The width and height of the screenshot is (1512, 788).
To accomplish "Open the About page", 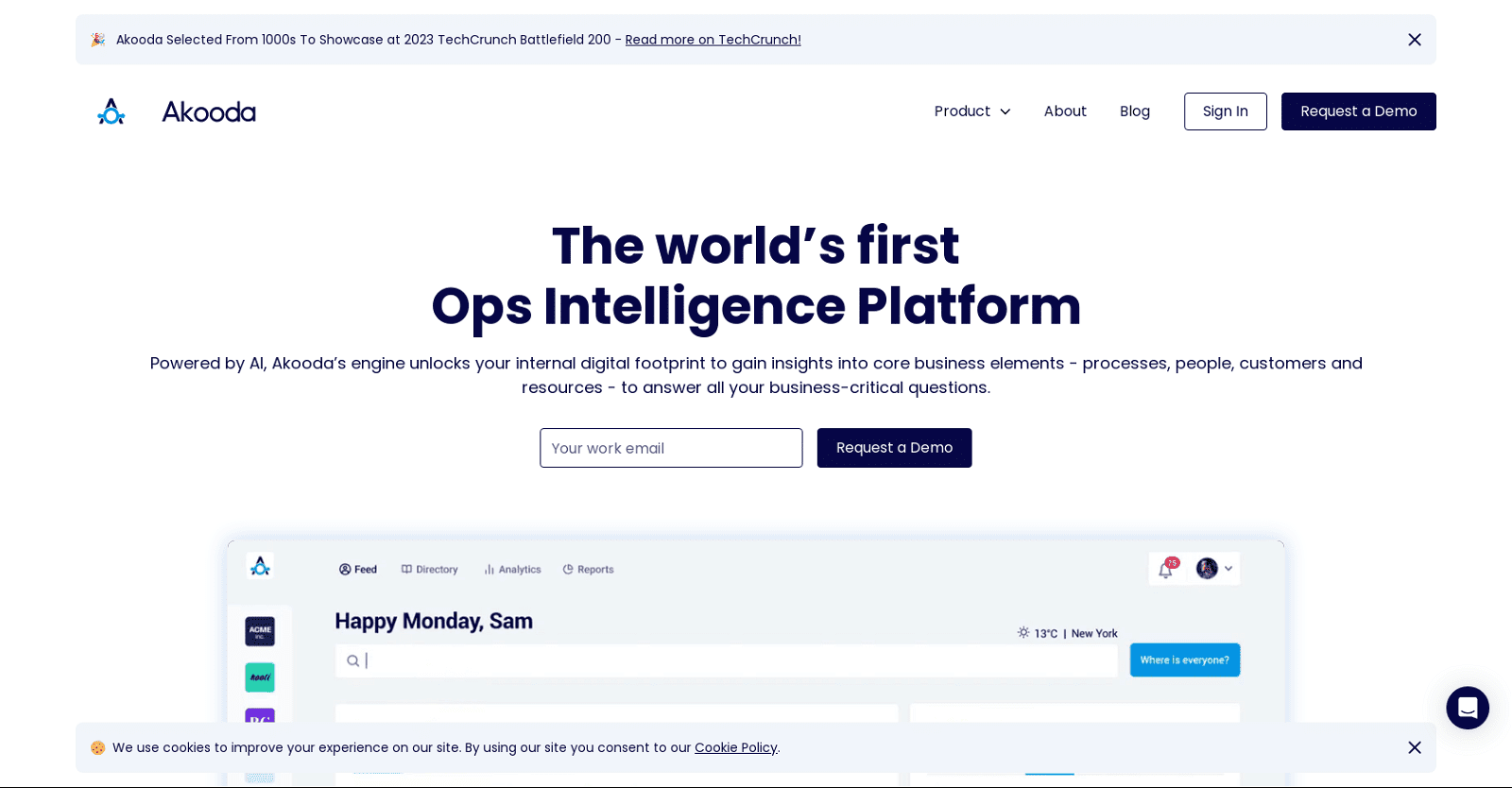I will click(x=1065, y=111).
